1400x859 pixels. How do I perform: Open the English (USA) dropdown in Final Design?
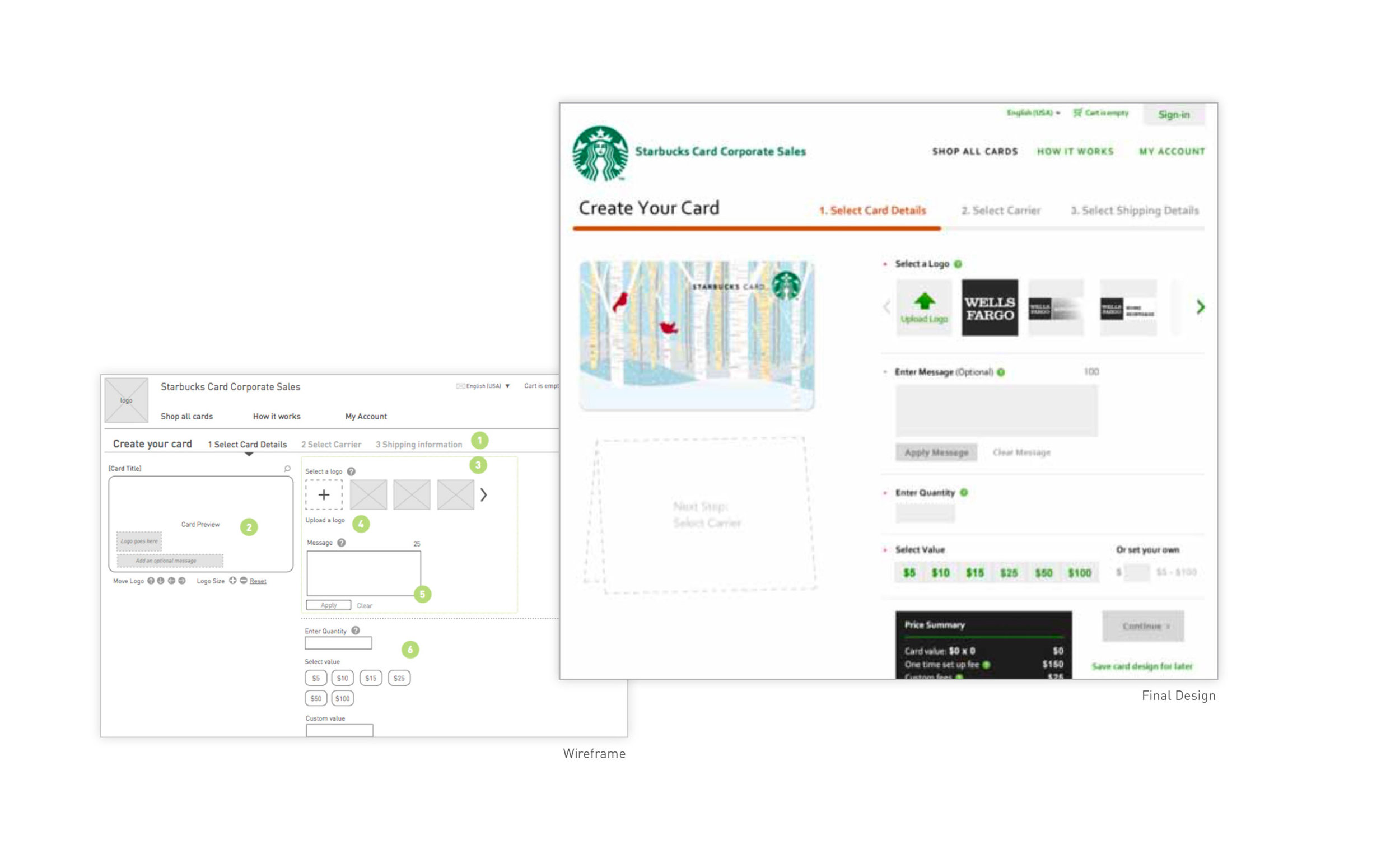click(1034, 113)
